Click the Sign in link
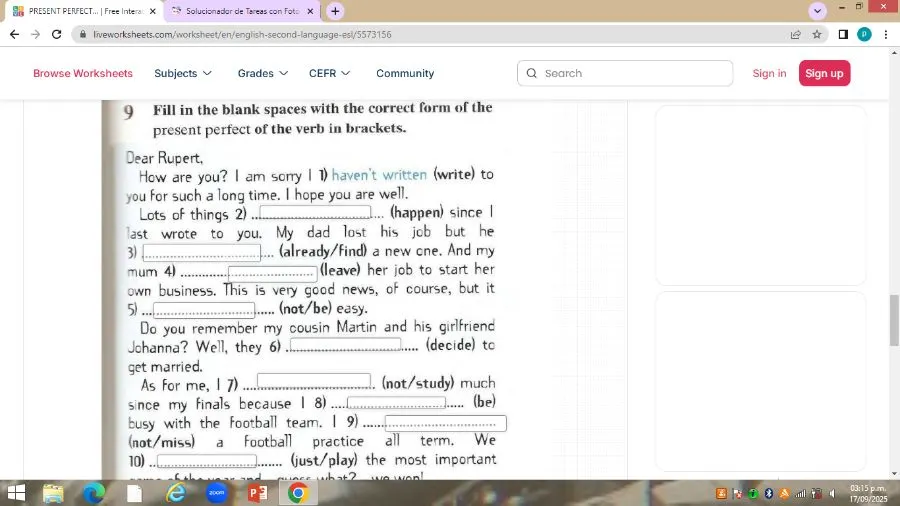Image resolution: width=900 pixels, height=506 pixels. click(x=769, y=73)
